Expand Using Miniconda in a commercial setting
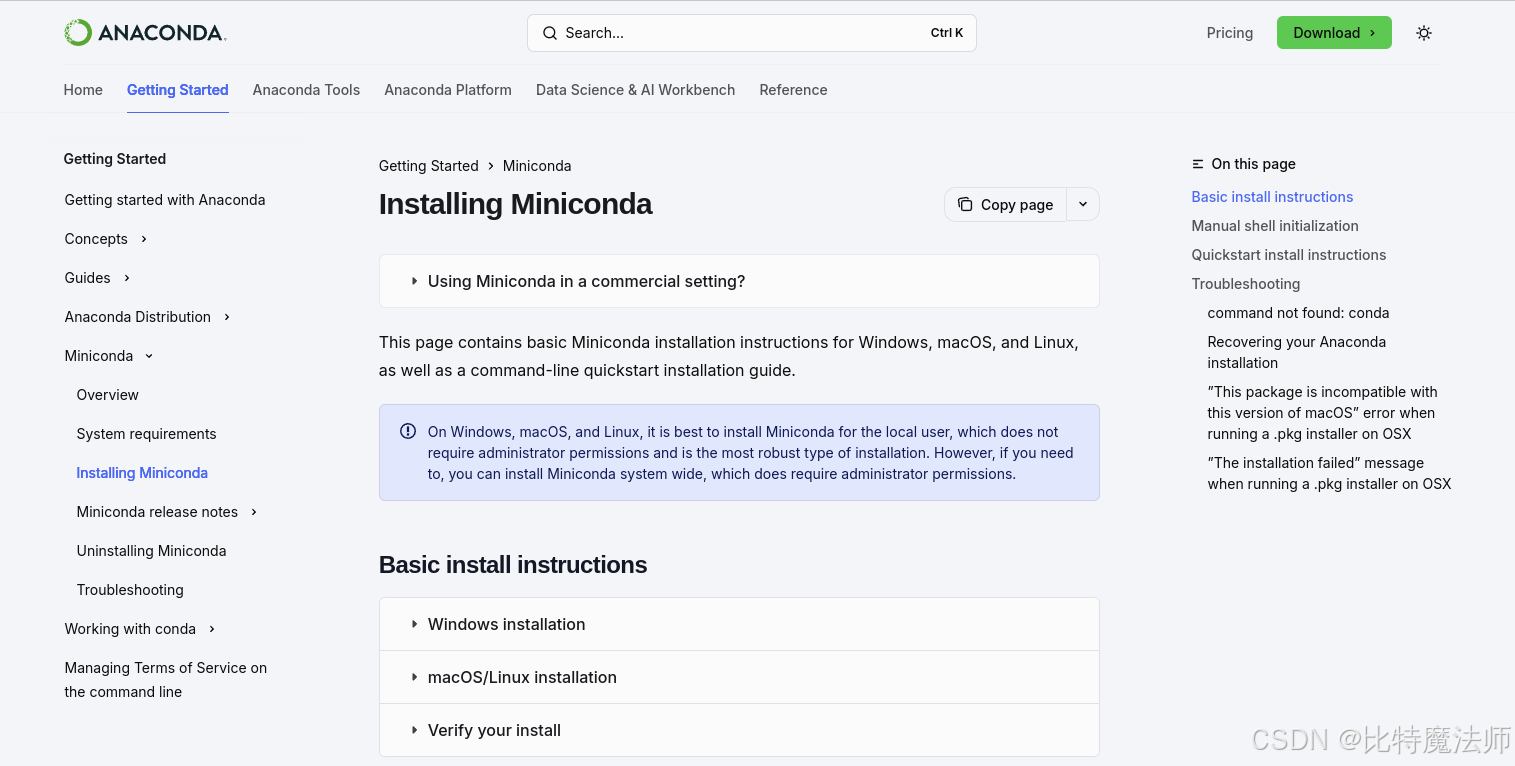 [x=739, y=281]
